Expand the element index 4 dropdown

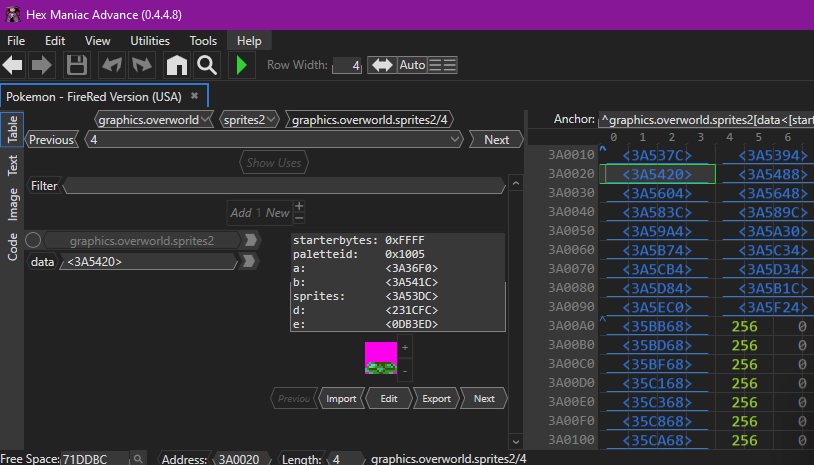(457, 140)
